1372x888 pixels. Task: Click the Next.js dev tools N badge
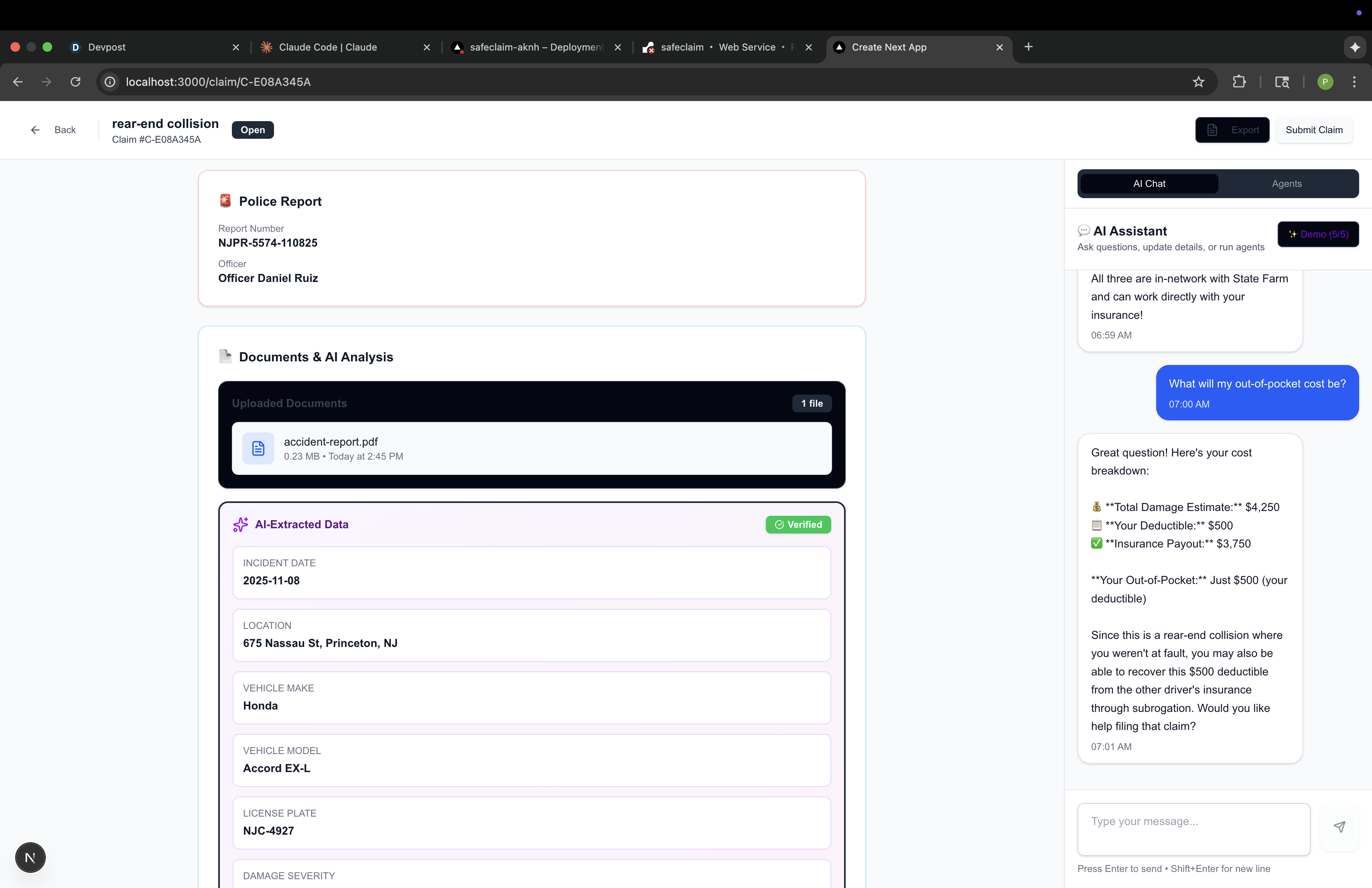[30, 858]
